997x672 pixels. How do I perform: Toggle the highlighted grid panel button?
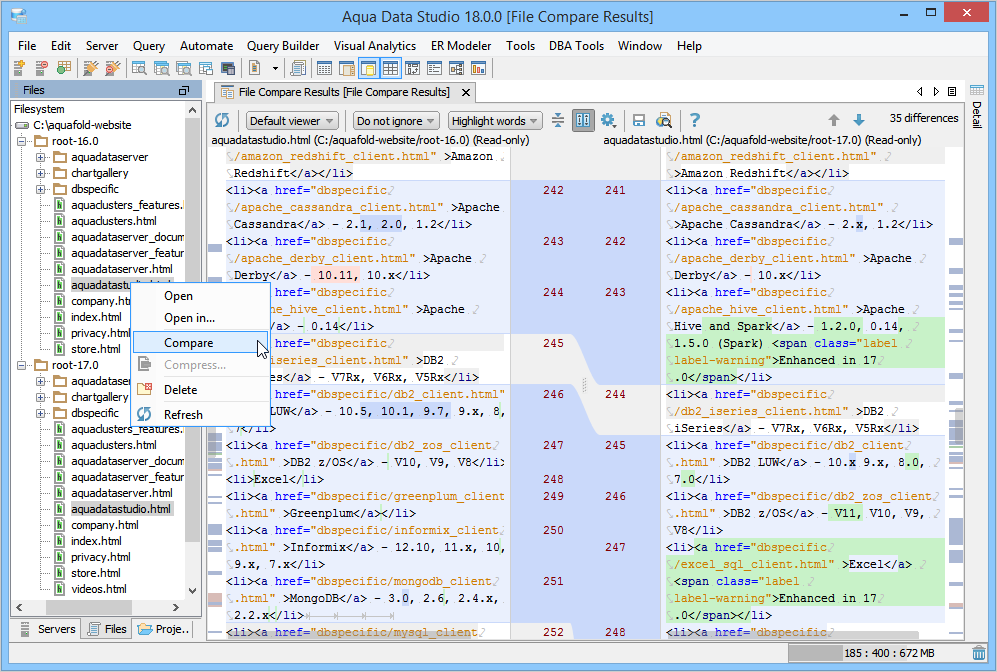point(390,67)
